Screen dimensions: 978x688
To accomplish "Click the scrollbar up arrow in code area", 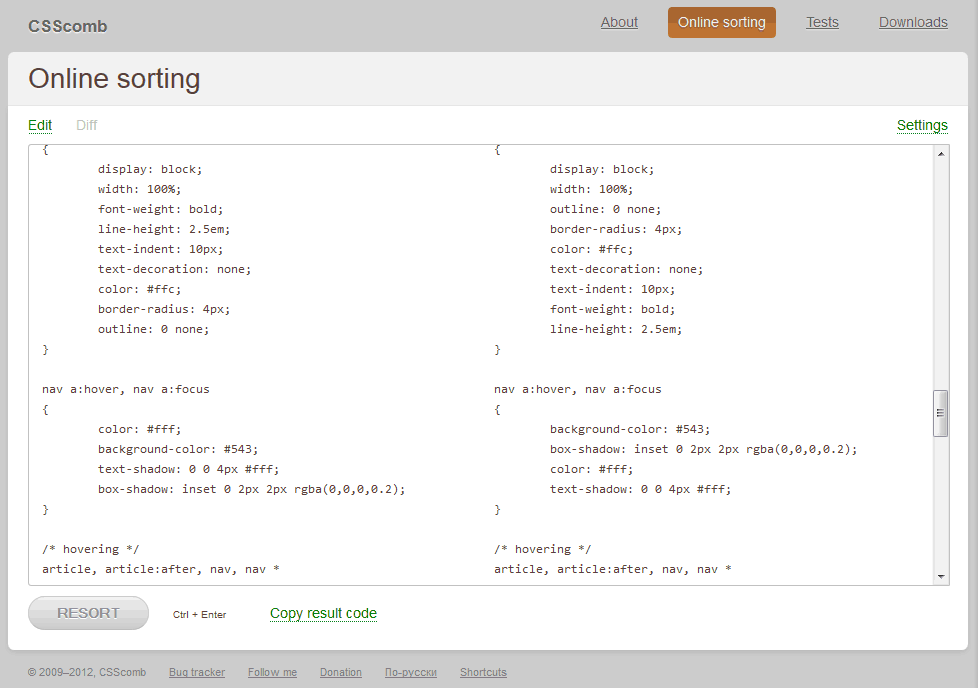I will [x=941, y=154].
